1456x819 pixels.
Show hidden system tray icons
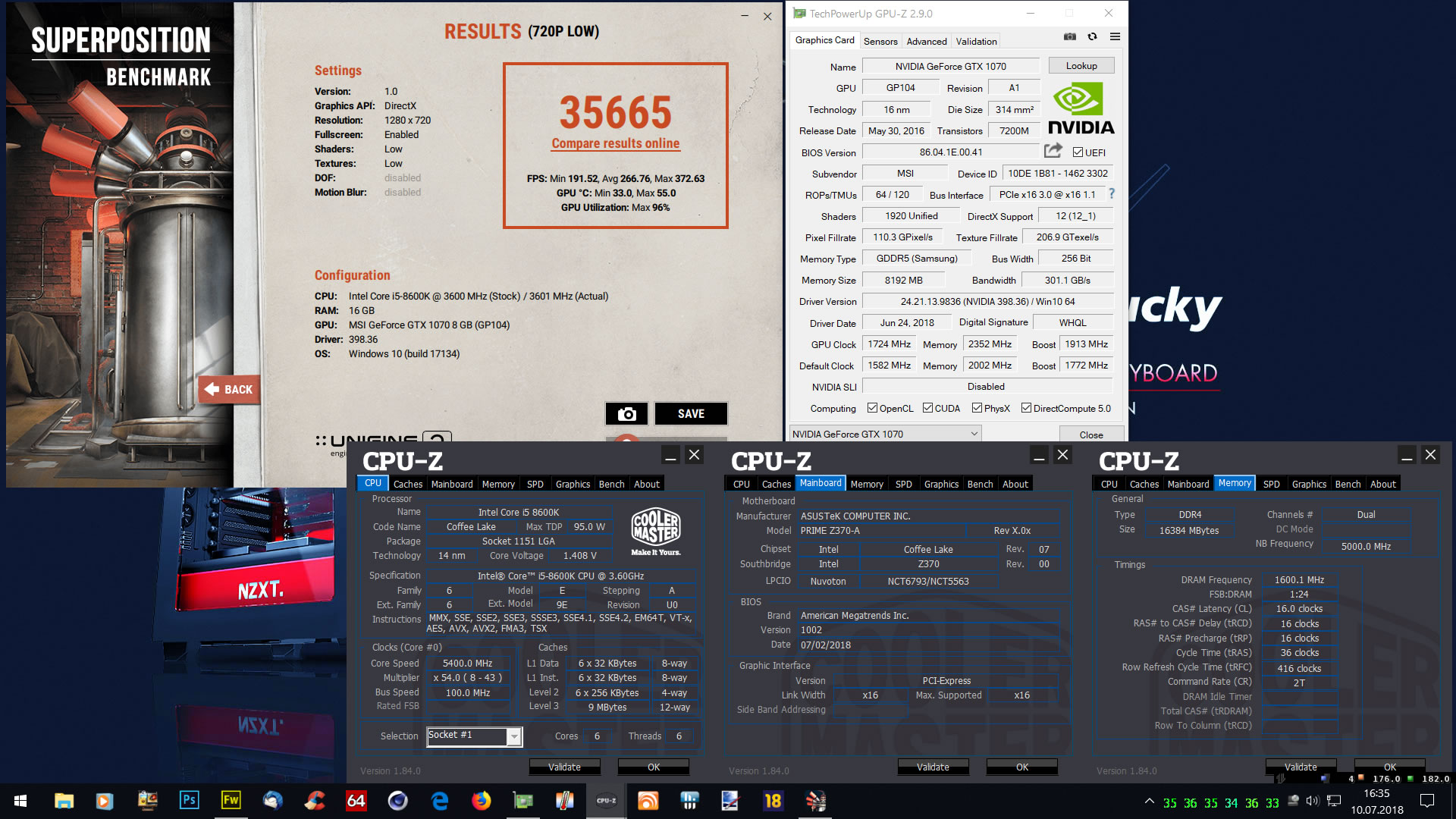(x=1150, y=801)
